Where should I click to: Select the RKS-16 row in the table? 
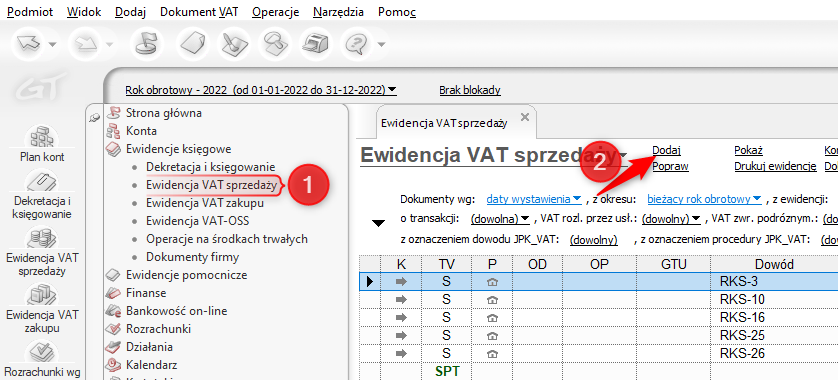[599, 317]
